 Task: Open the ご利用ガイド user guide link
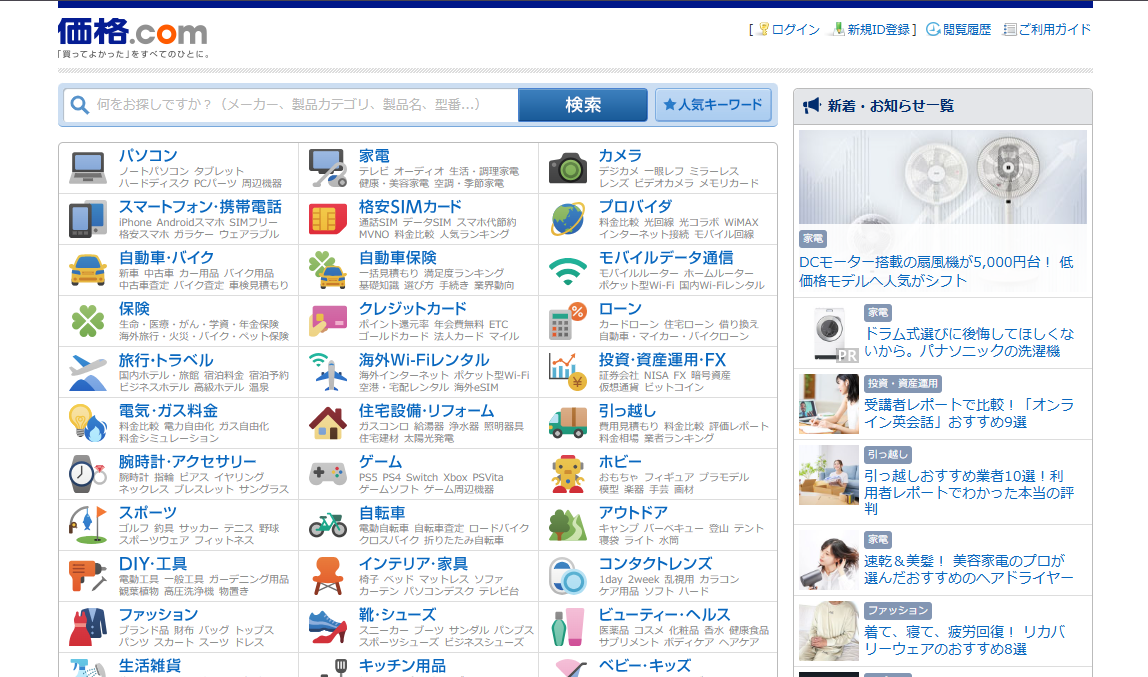point(1054,30)
